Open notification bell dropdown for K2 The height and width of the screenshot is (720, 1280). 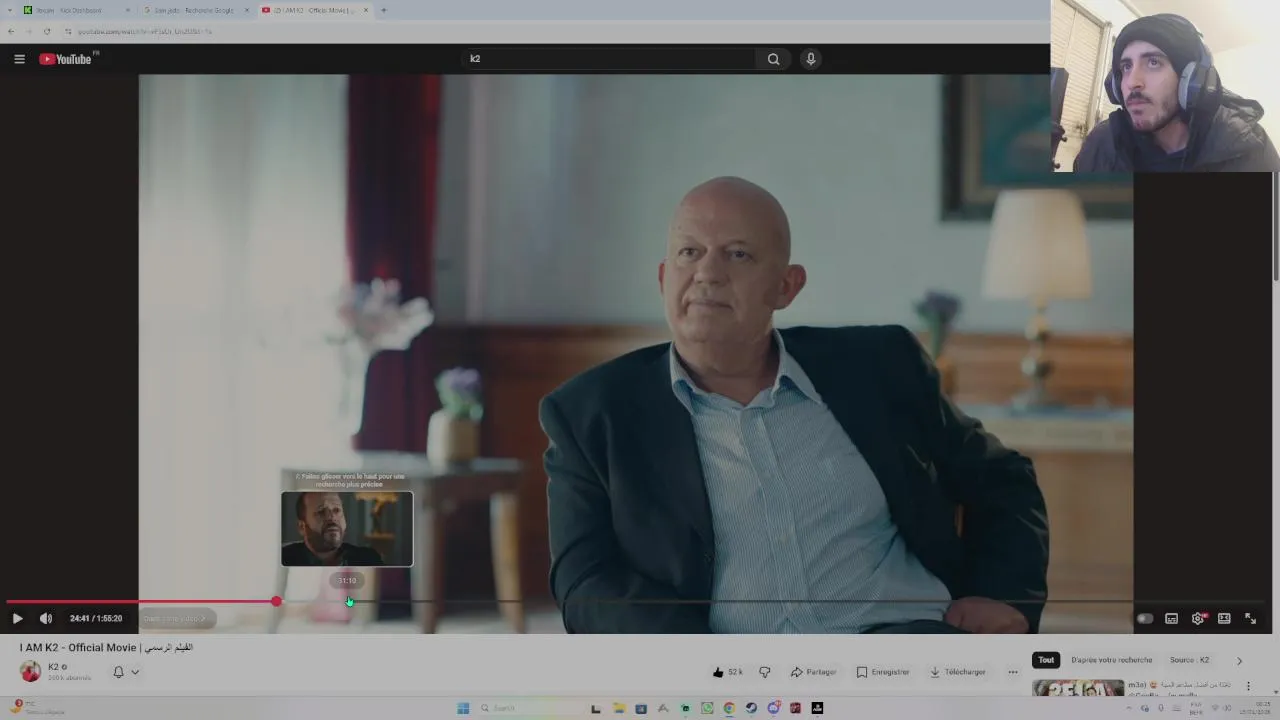tap(125, 672)
